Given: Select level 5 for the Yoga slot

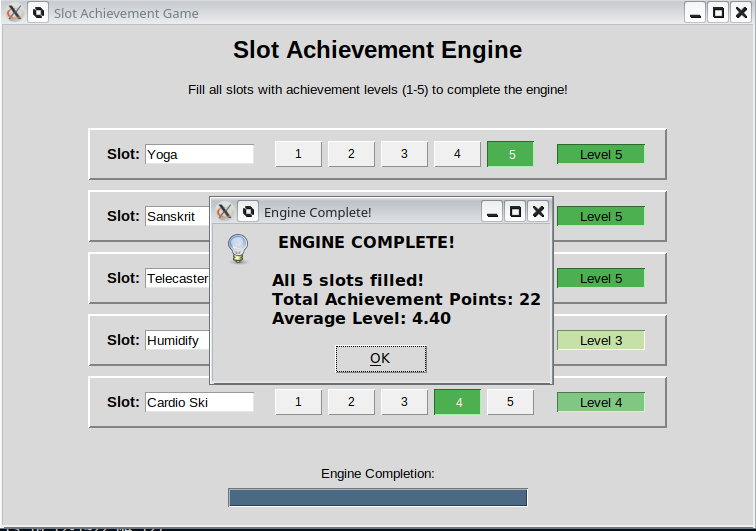Looking at the screenshot, I should (510, 154).
